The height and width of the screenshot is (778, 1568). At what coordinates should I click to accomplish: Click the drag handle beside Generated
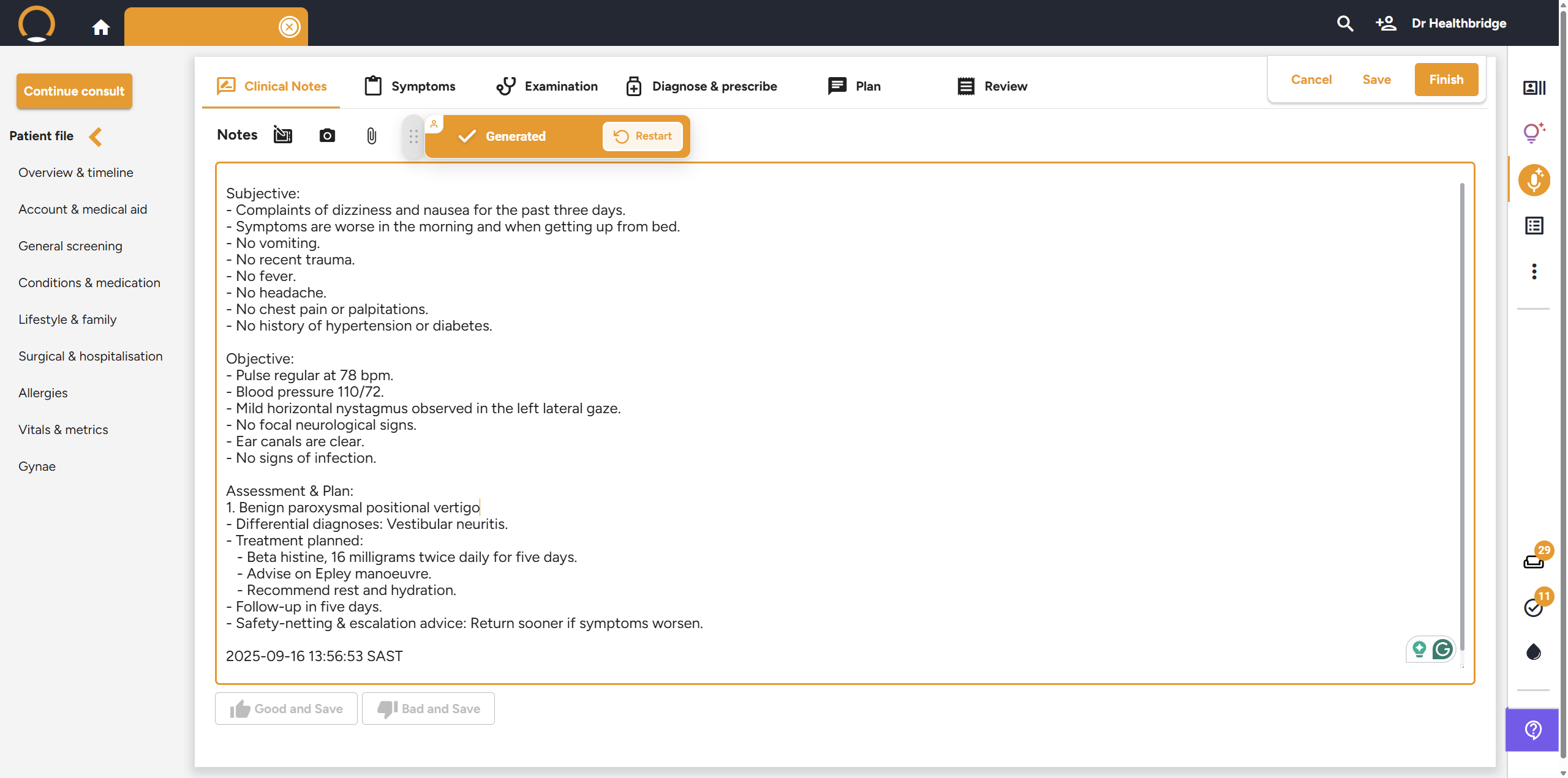point(413,137)
